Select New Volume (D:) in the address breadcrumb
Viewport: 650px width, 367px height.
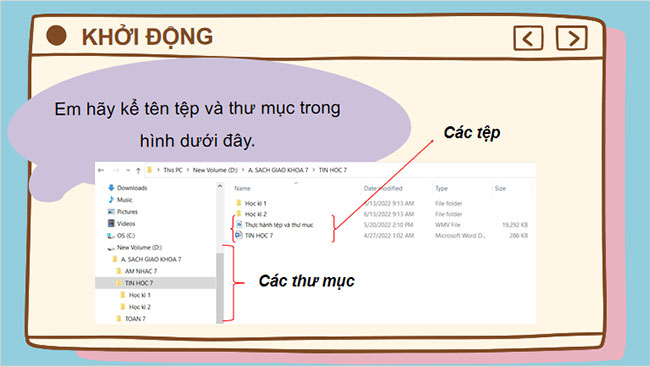point(215,170)
